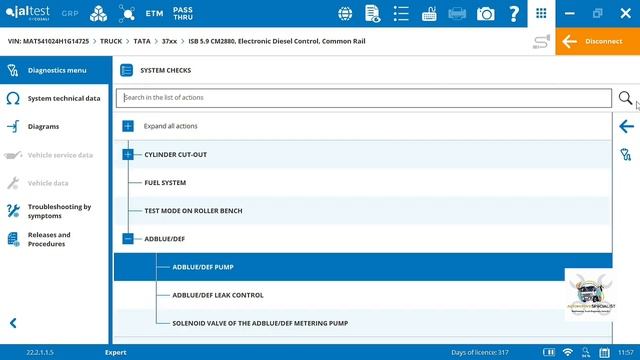
Task: Select TEST MODE ON ROLLER BENCH
Action: 363,211
